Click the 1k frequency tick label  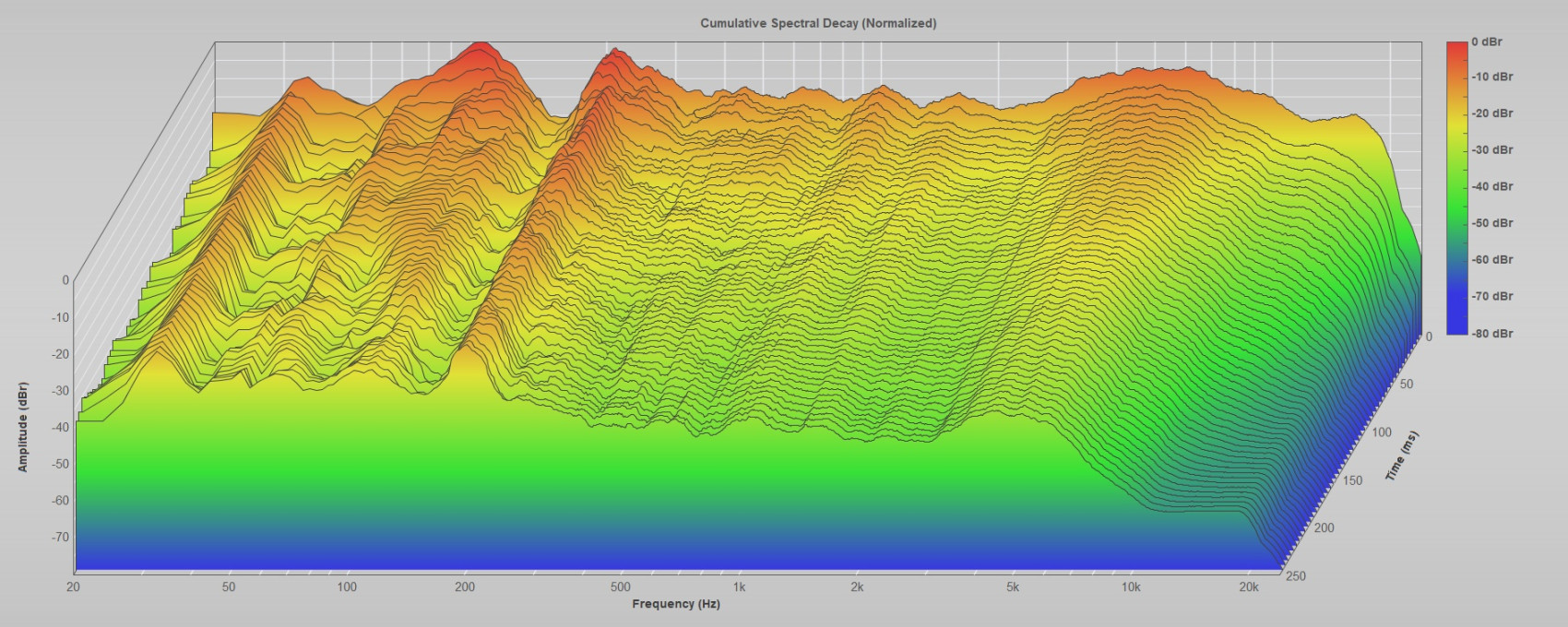tap(739, 587)
